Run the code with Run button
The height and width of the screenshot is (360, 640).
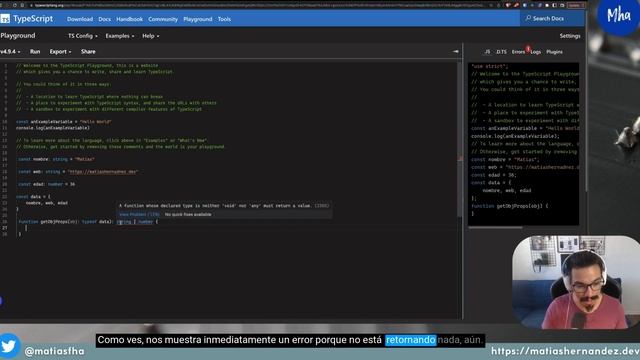[x=35, y=52]
